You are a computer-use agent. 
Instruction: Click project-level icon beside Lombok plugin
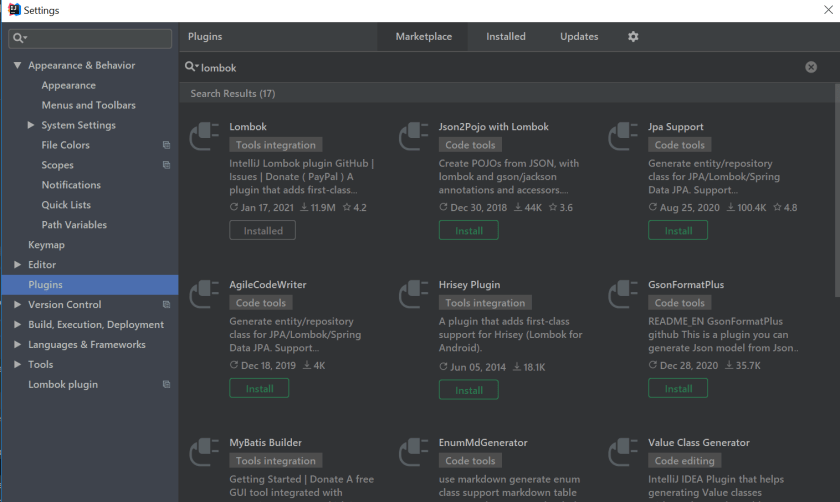point(167,384)
